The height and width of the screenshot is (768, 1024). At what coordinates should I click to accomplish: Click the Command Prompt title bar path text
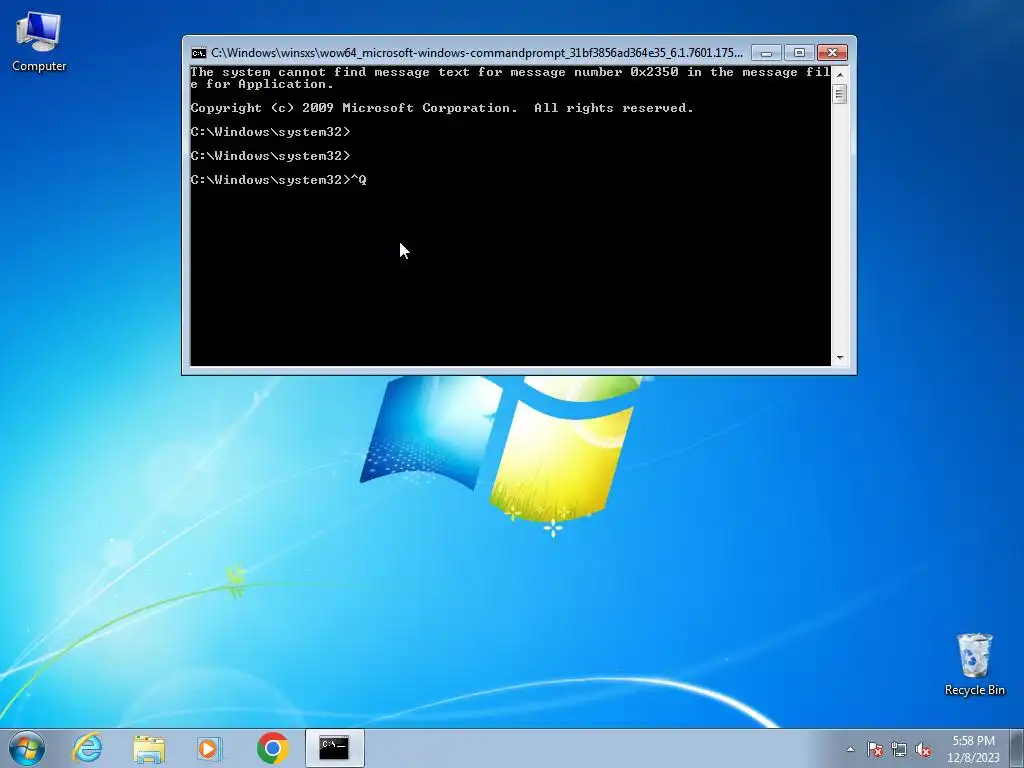tap(477, 53)
